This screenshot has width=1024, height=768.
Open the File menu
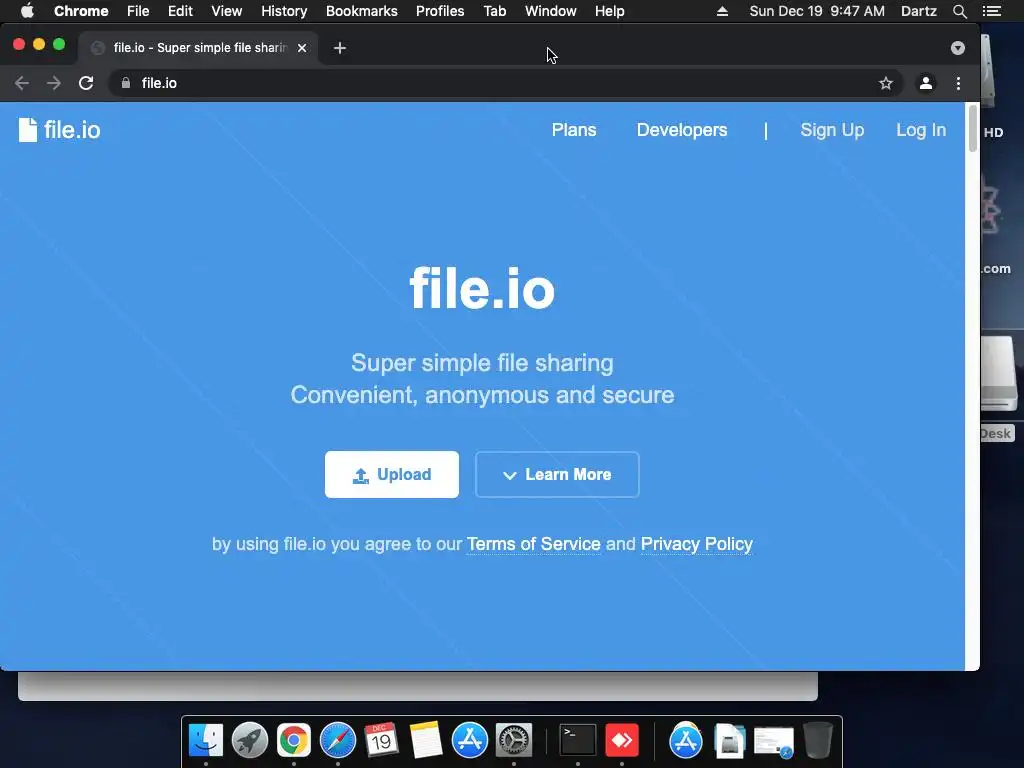pyautogui.click(x=138, y=11)
